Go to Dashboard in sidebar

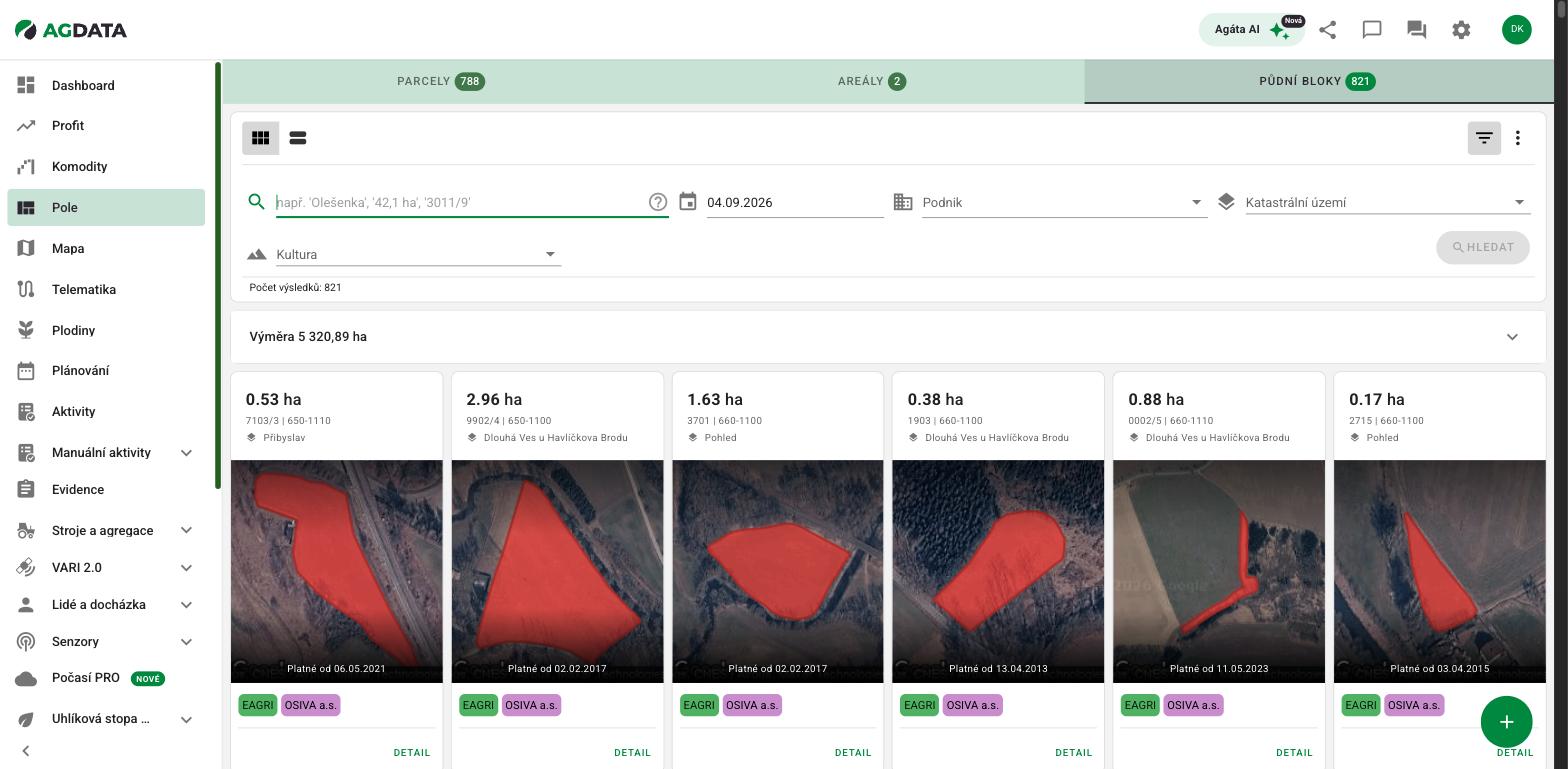click(106, 85)
